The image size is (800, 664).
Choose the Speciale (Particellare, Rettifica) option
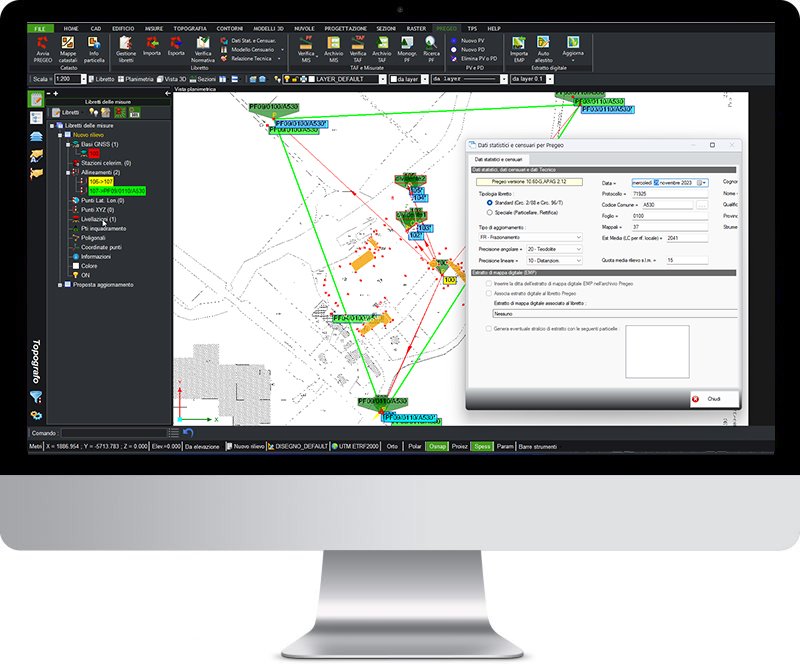[488, 212]
